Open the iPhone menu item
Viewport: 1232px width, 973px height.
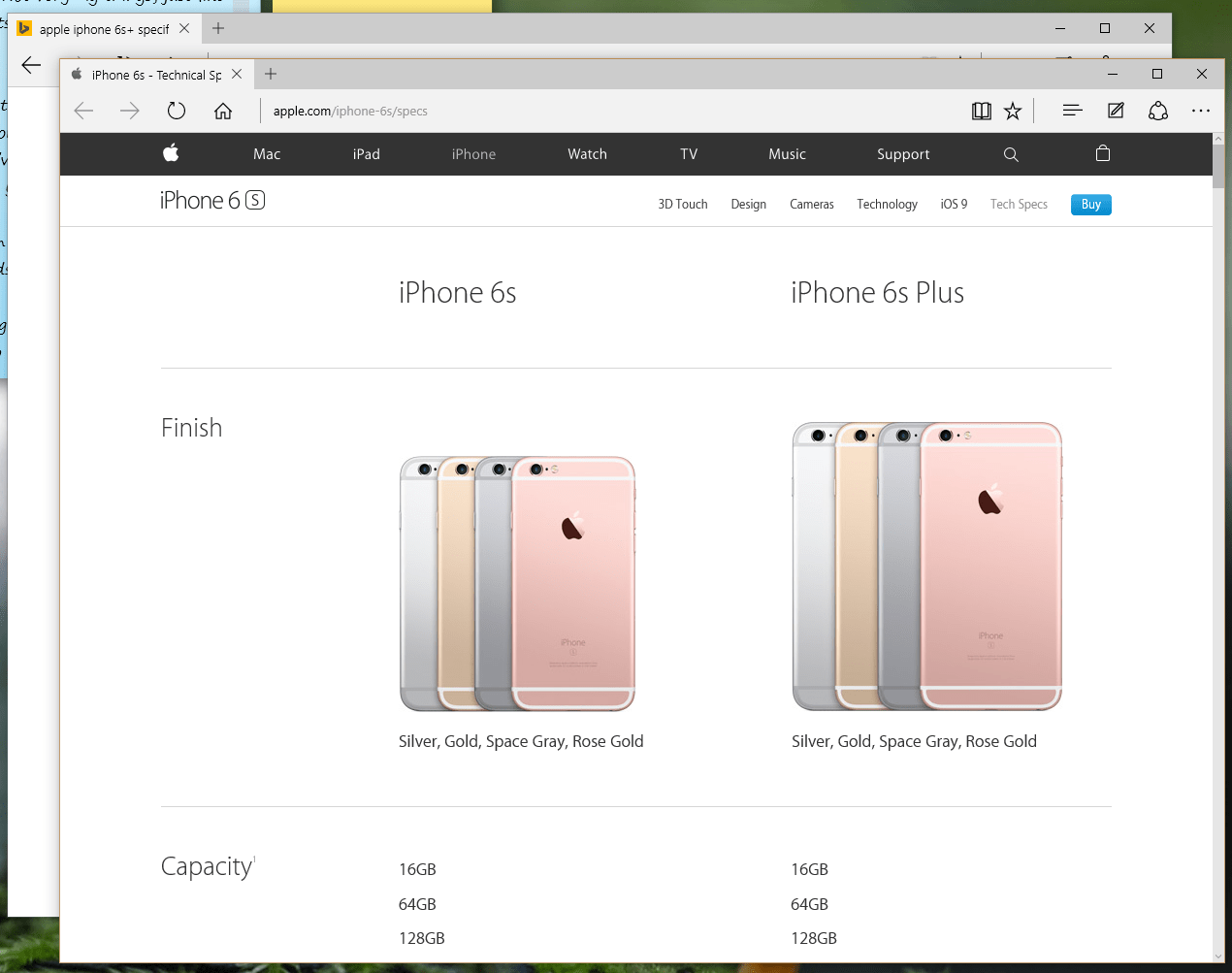pos(473,154)
